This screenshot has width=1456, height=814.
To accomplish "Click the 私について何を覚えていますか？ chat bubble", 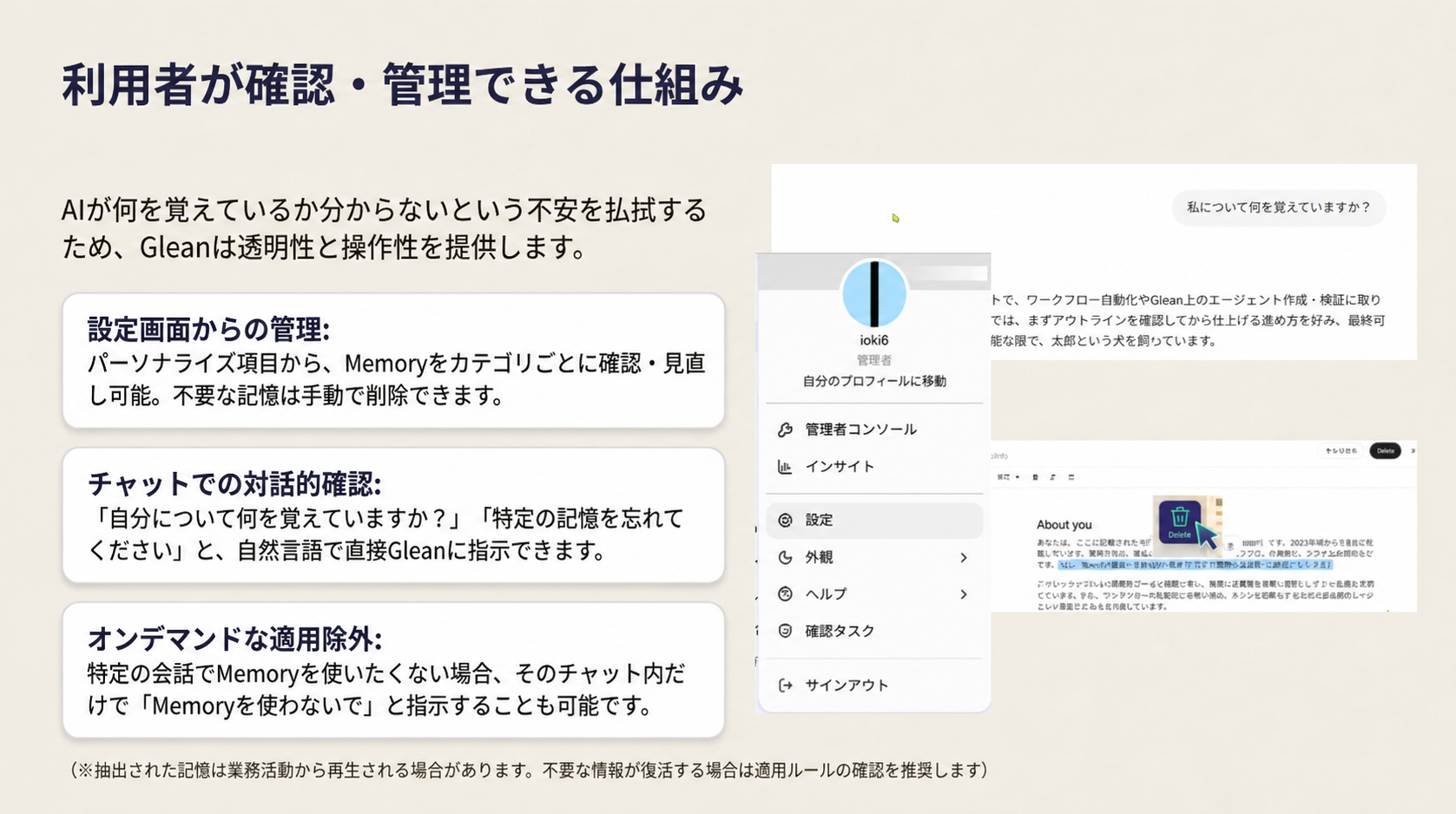I will [1278, 207].
